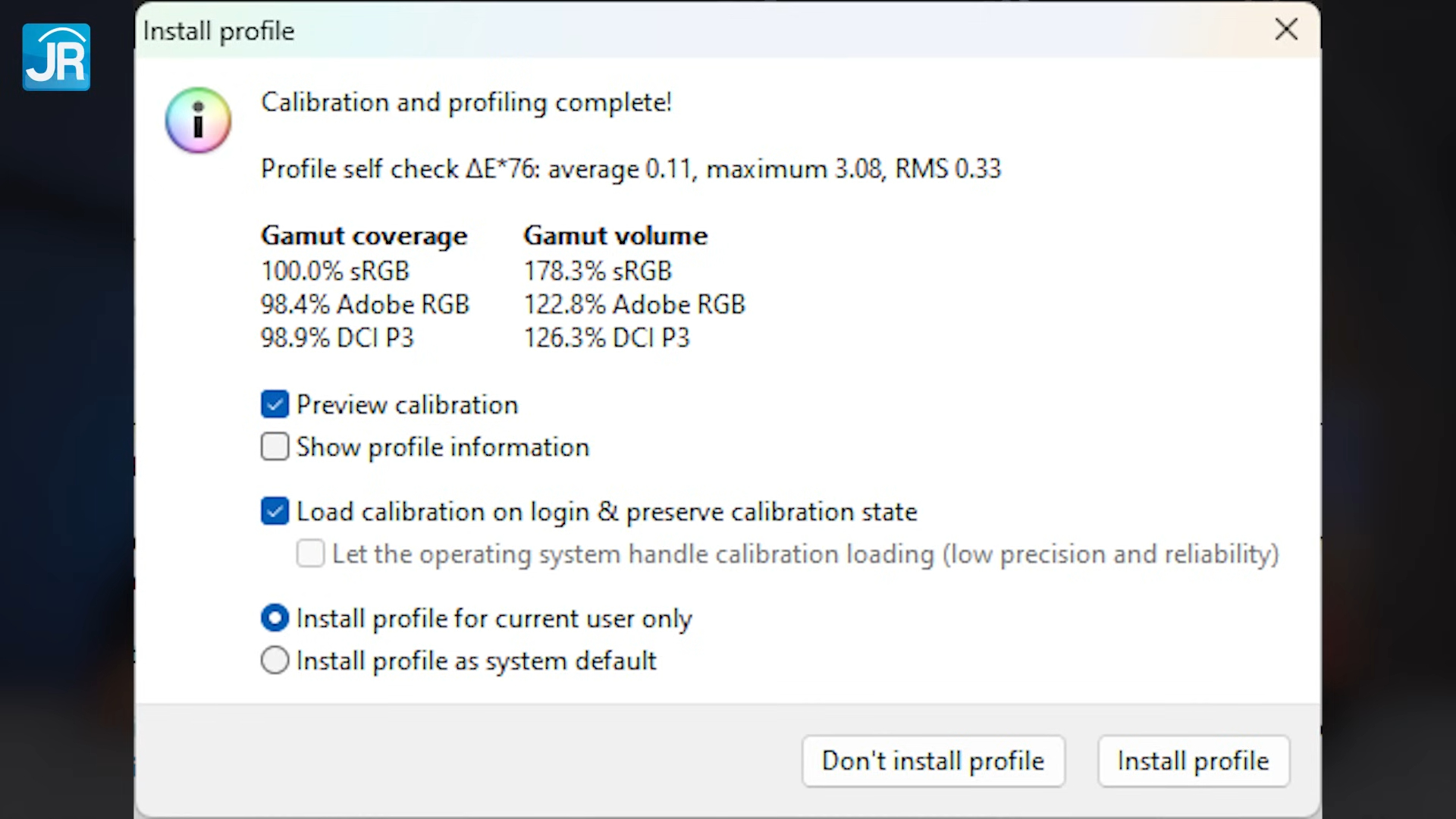
Task: Click the Don't install profile button
Action: [x=934, y=761]
